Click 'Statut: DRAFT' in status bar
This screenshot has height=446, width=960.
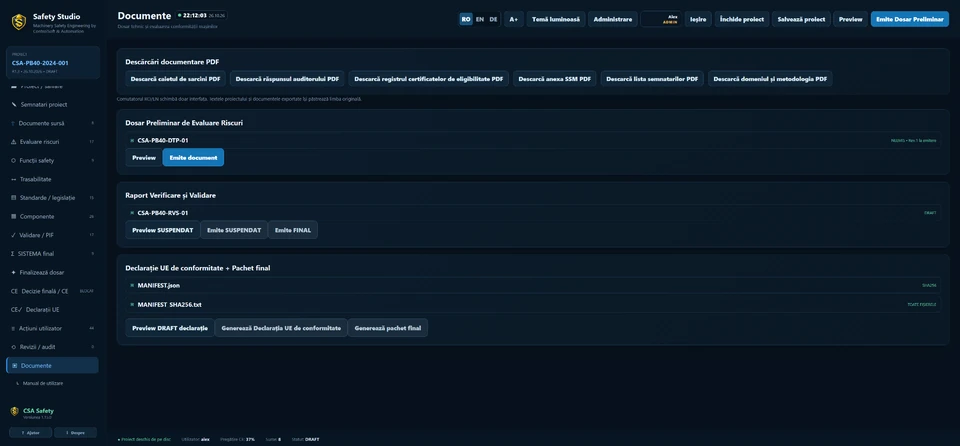[307, 439]
